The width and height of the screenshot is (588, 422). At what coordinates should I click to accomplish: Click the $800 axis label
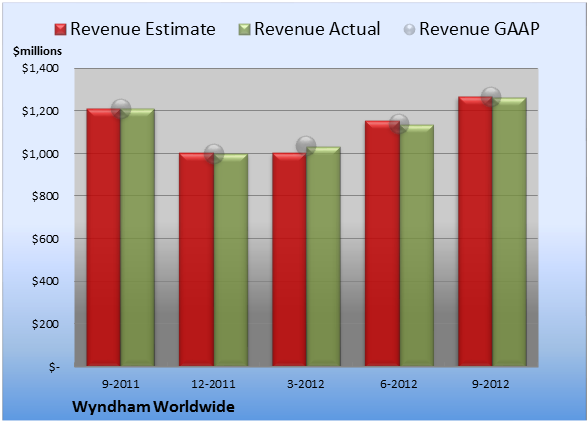click(45, 196)
